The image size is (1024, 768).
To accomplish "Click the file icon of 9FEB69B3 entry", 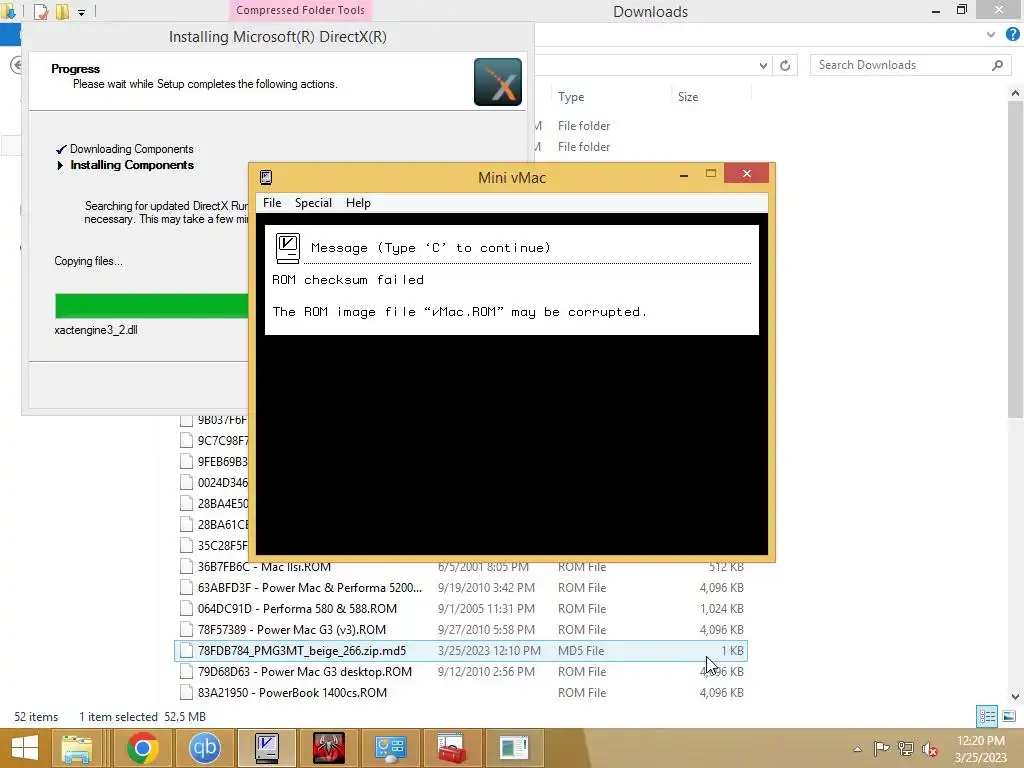I will pyautogui.click(x=186, y=461).
